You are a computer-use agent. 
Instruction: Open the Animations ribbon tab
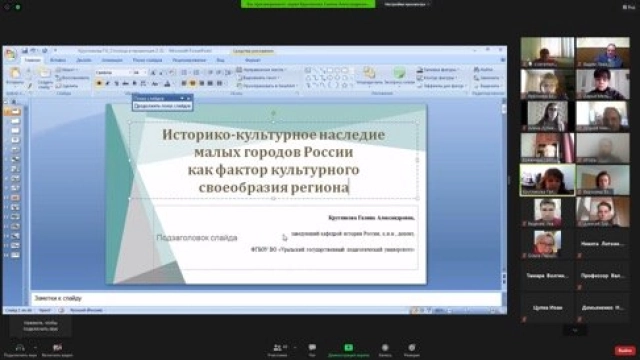pyautogui.click(x=112, y=60)
